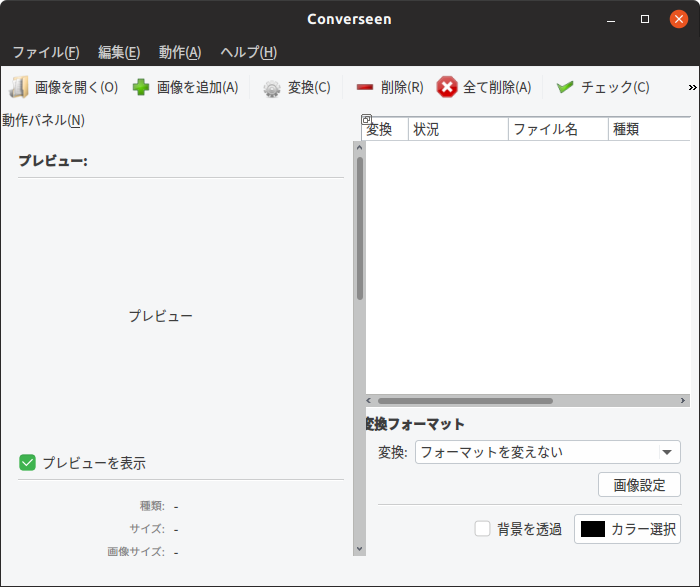Click the カラー選択 button

click(627, 529)
